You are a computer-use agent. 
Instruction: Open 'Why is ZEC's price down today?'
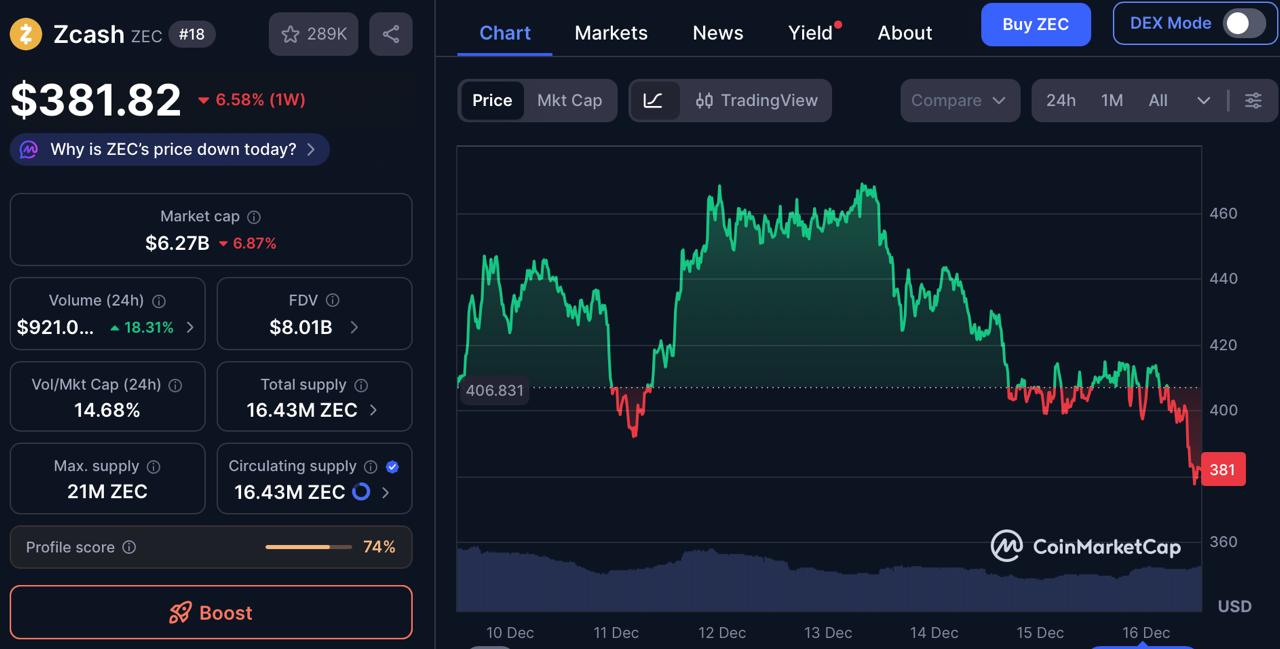[169, 149]
